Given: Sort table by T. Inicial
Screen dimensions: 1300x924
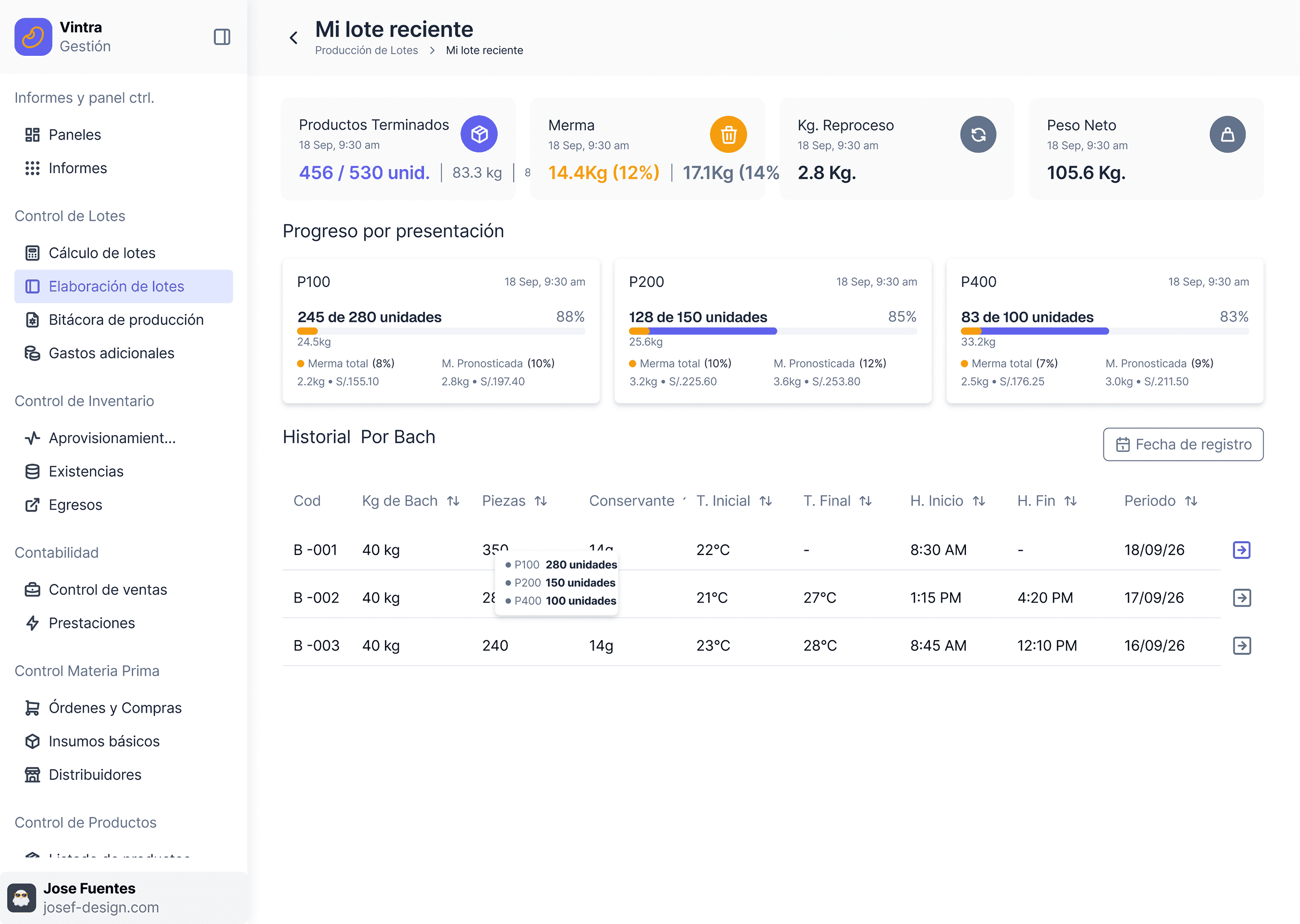Looking at the screenshot, I should click(766, 501).
